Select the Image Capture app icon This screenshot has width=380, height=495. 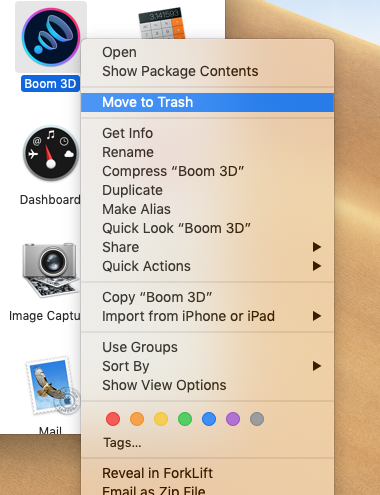51,270
